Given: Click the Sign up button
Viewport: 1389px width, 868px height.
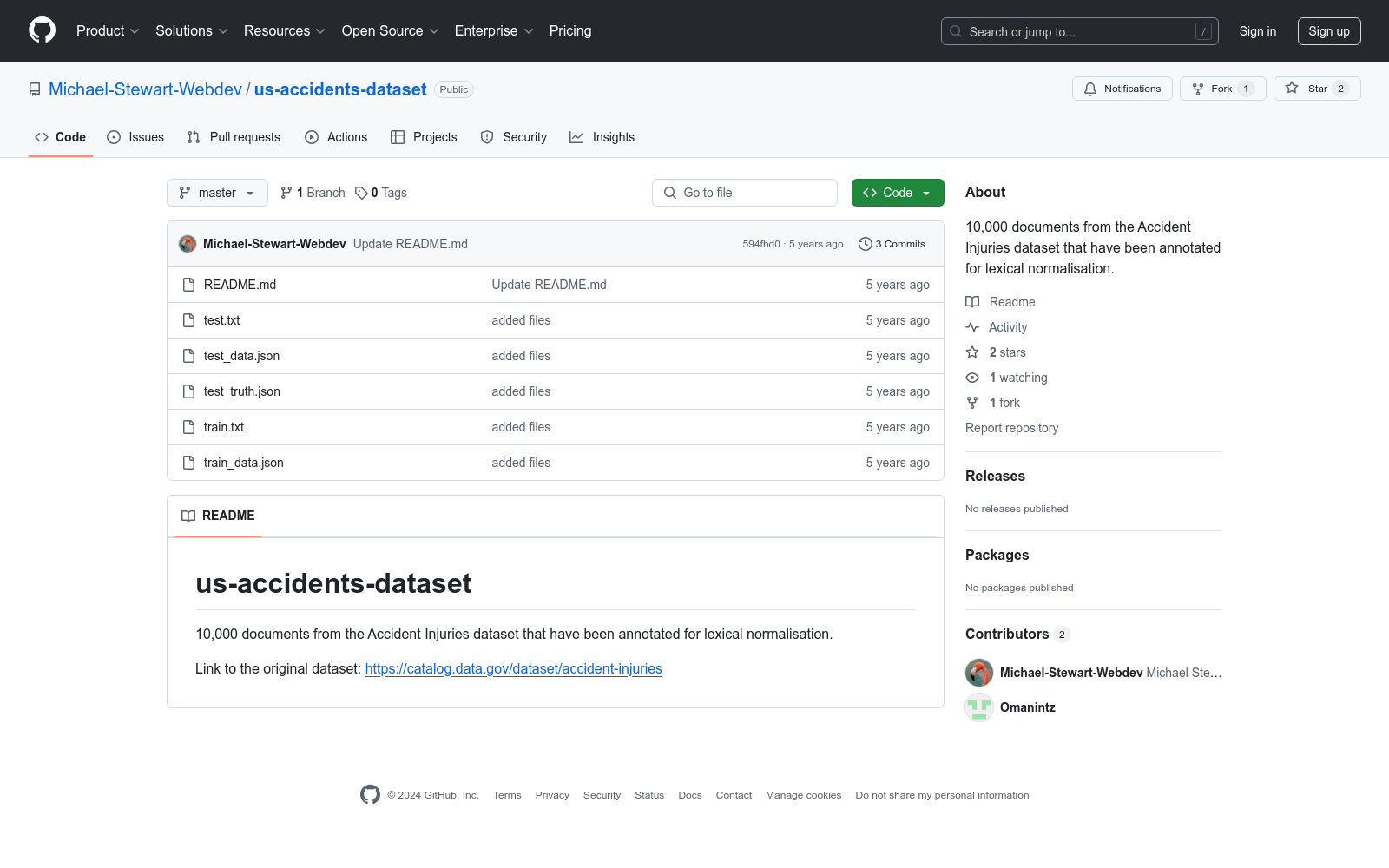Looking at the screenshot, I should pos(1329,31).
